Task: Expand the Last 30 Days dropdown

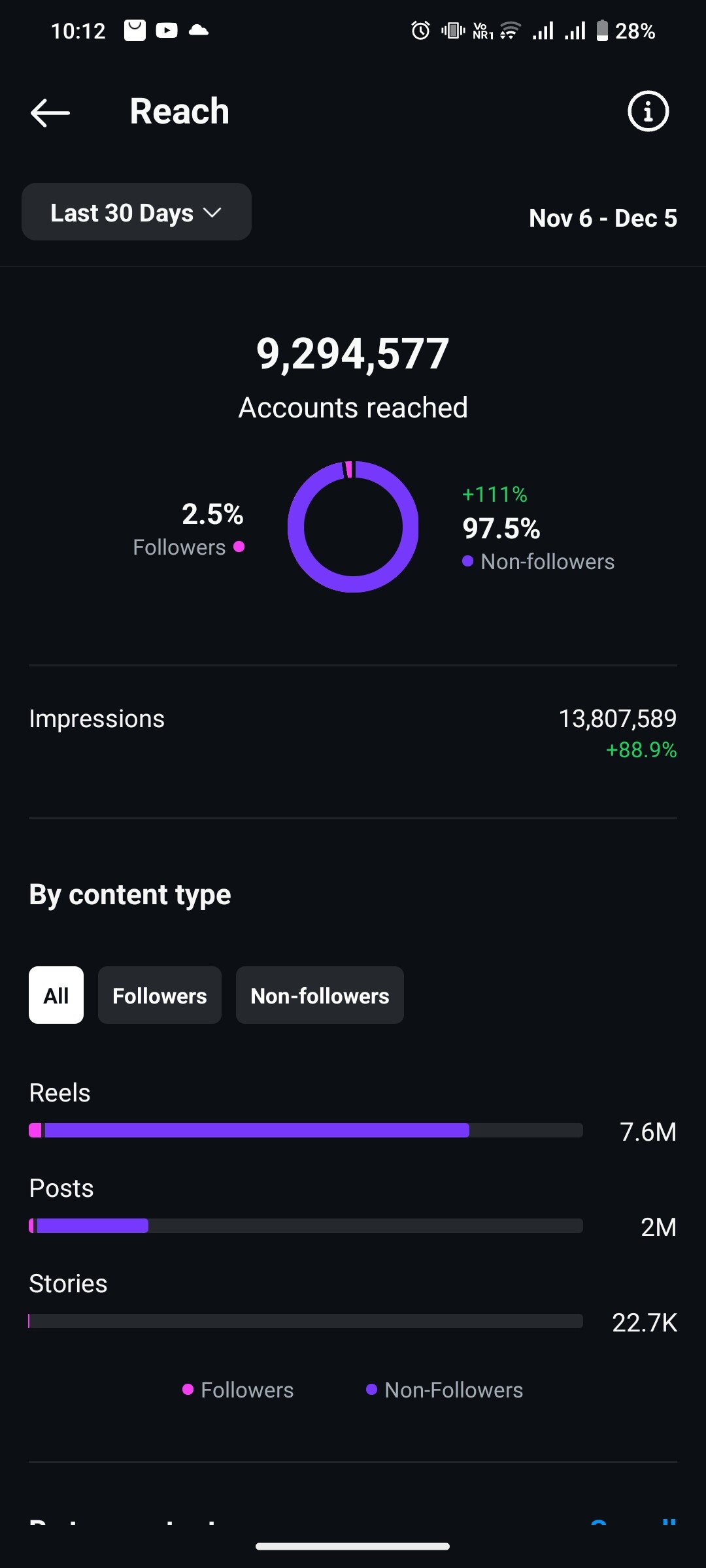Action: coord(136,212)
